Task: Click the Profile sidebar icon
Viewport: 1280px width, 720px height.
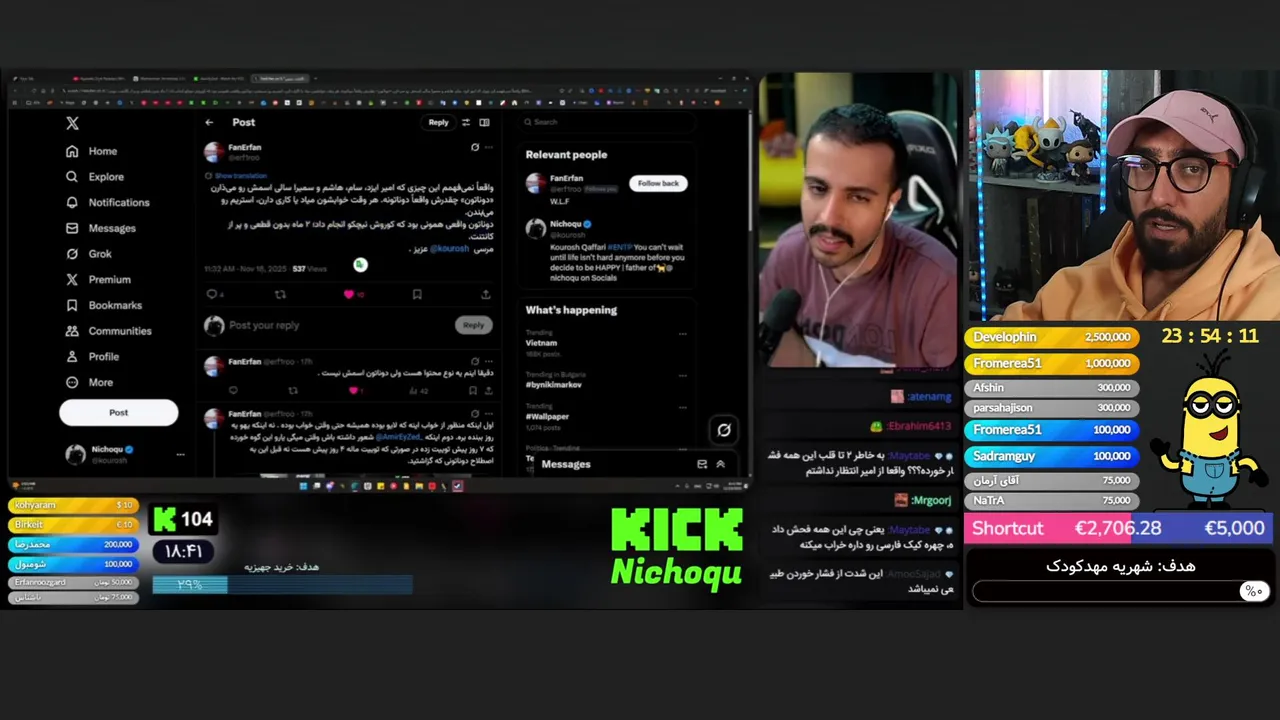Action: click(x=72, y=357)
